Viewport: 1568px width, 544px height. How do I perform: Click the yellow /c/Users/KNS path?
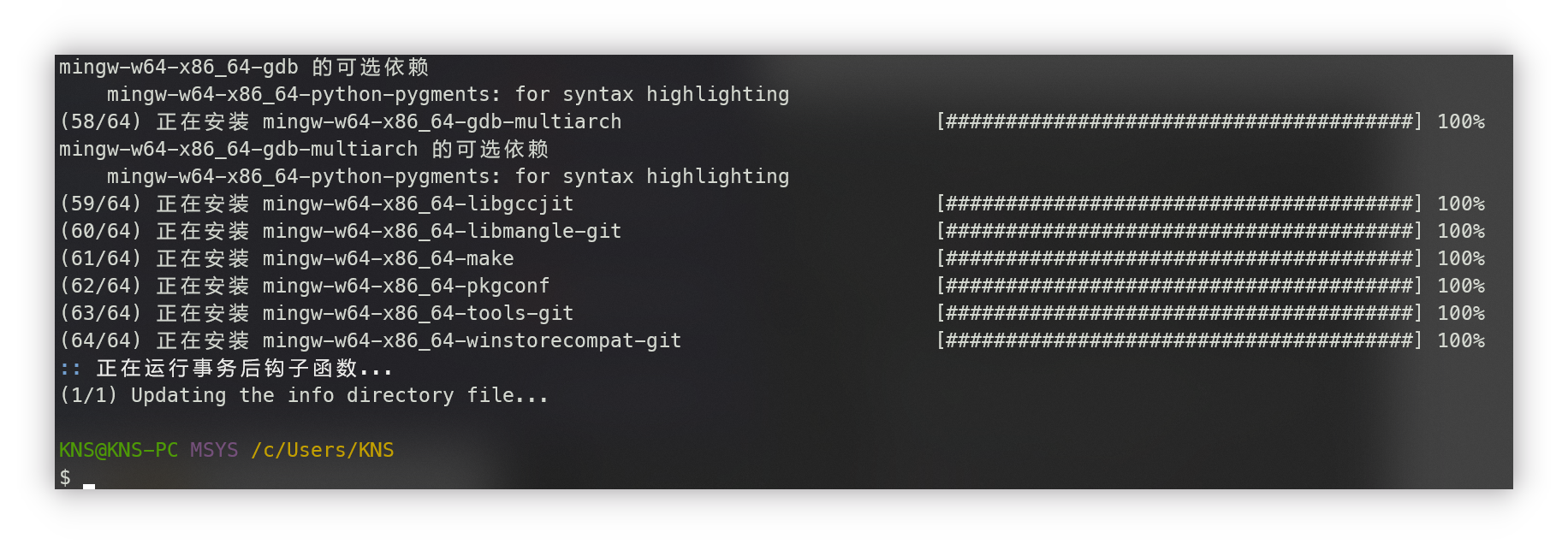(x=323, y=450)
